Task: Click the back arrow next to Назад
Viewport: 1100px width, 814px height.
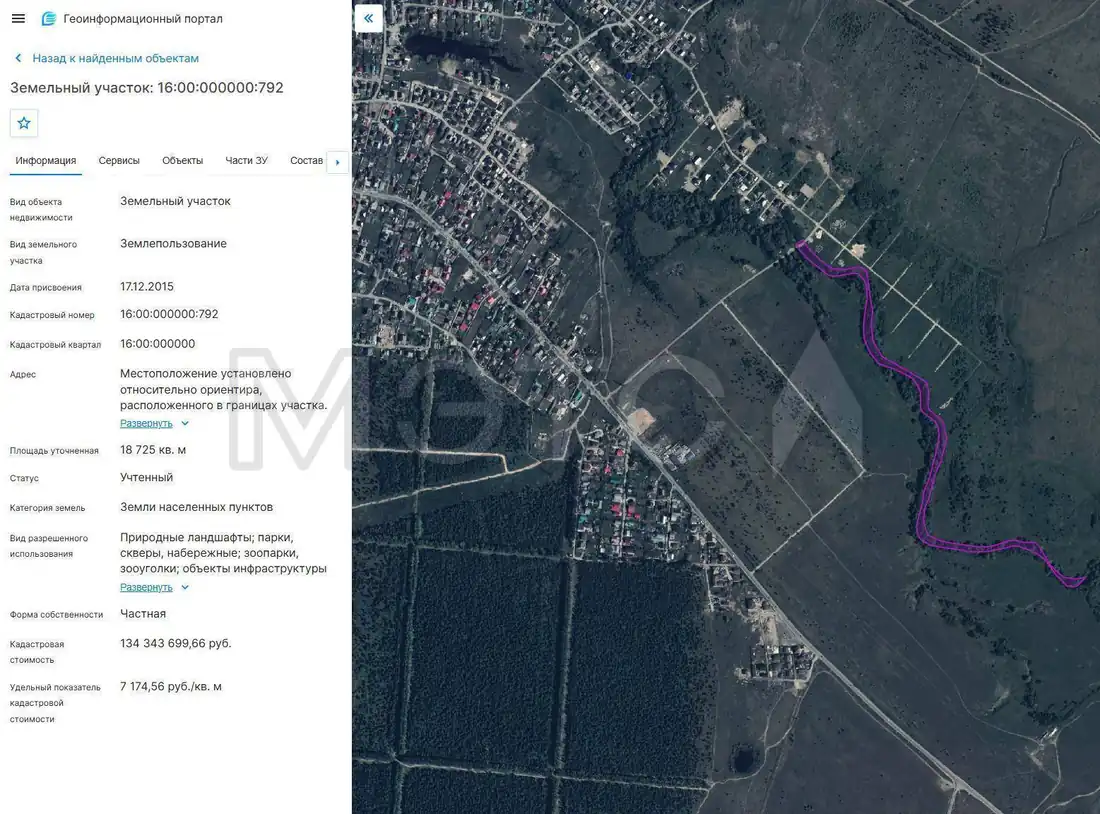Action: (x=18, y=58)
